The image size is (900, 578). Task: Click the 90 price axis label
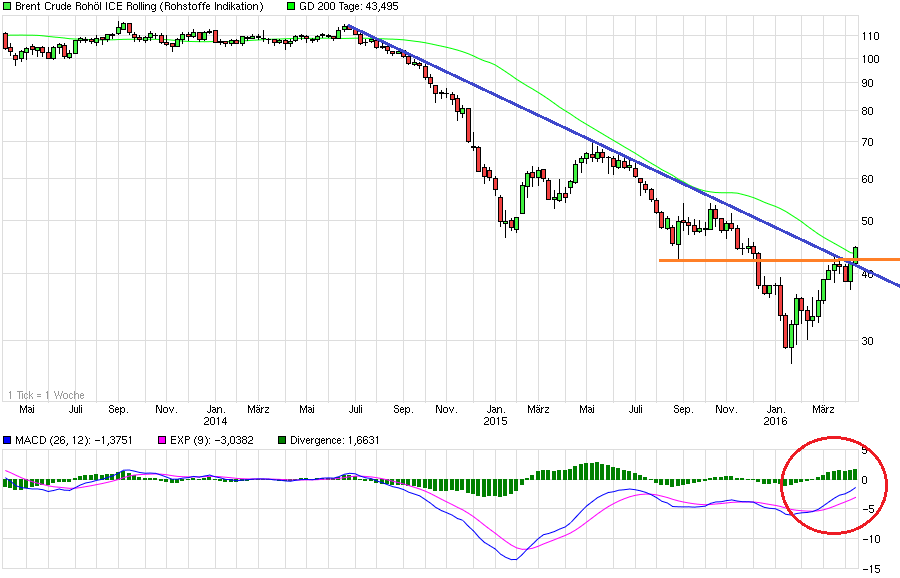point(868,83)
